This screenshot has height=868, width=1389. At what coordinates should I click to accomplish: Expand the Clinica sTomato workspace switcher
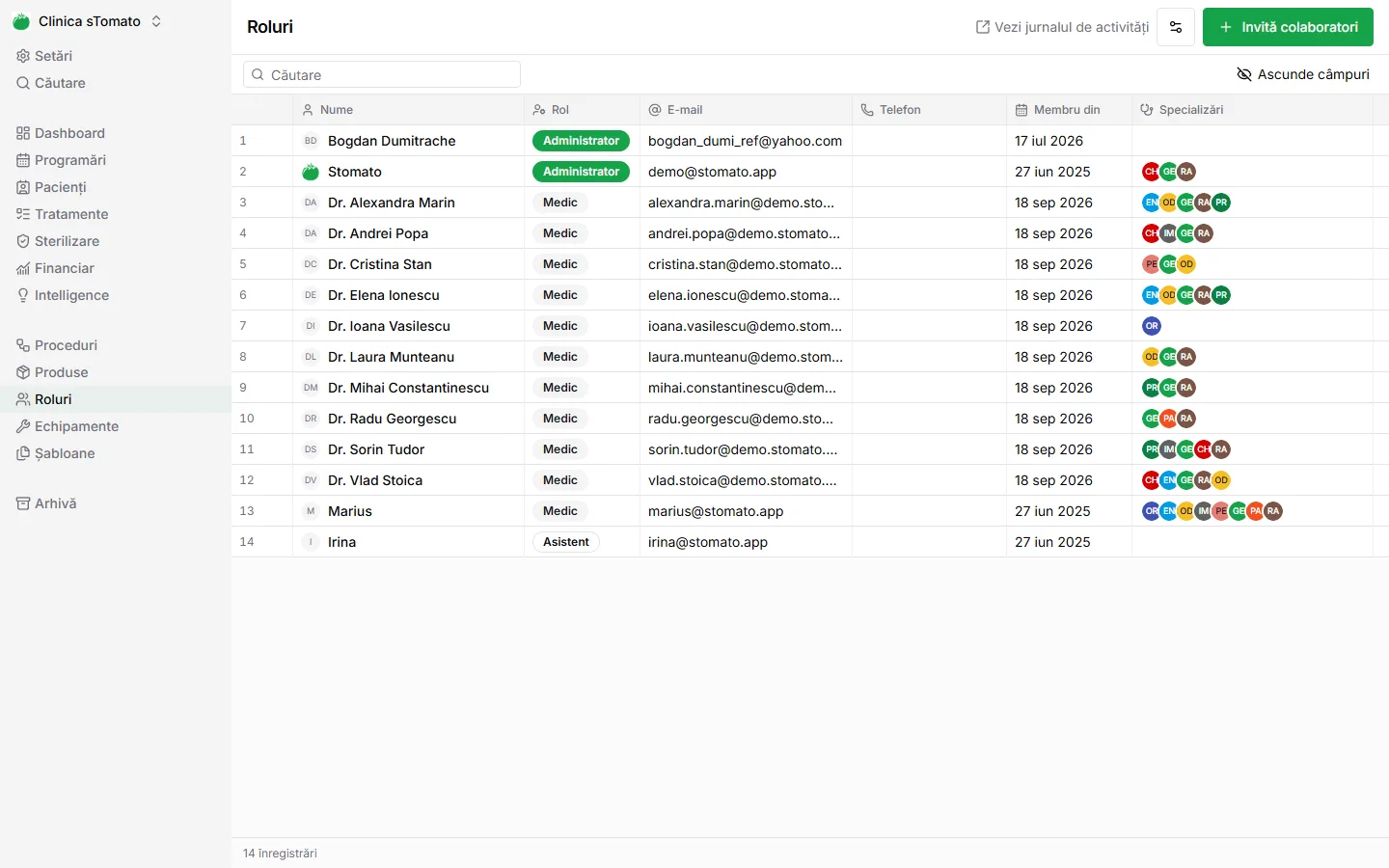point(156,21)
